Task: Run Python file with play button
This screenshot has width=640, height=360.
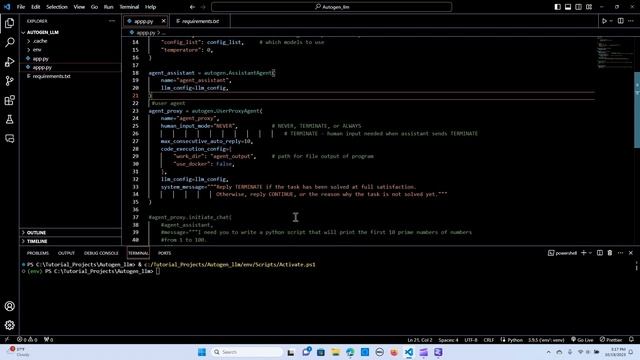Action: click(x=604, y=21)
